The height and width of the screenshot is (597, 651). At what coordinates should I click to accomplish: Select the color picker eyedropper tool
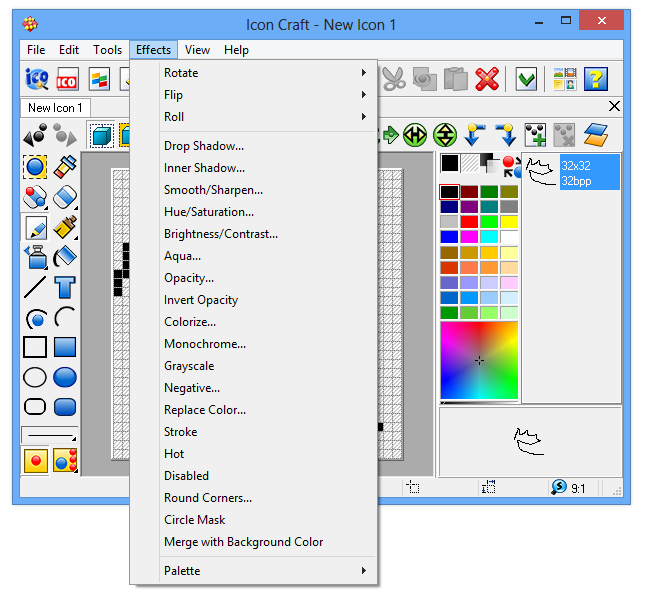tap(65, 167)
